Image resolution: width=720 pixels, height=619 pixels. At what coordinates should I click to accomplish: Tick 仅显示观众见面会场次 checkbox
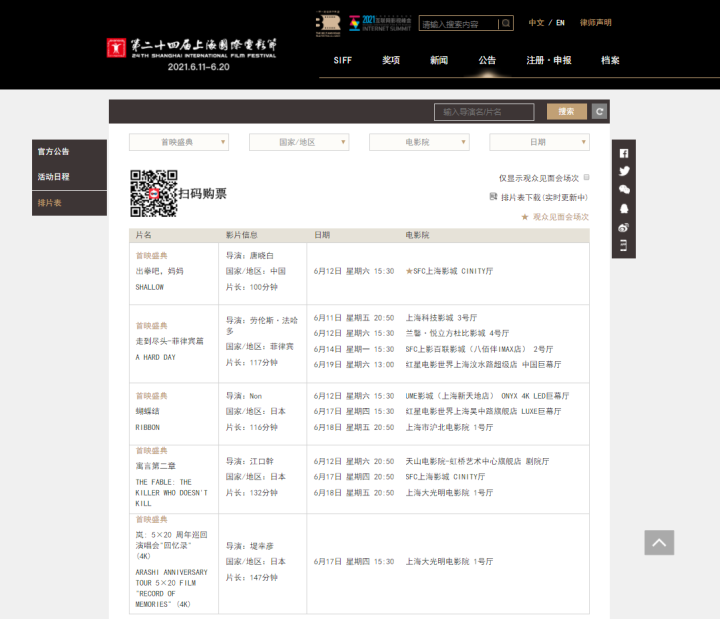586,177
